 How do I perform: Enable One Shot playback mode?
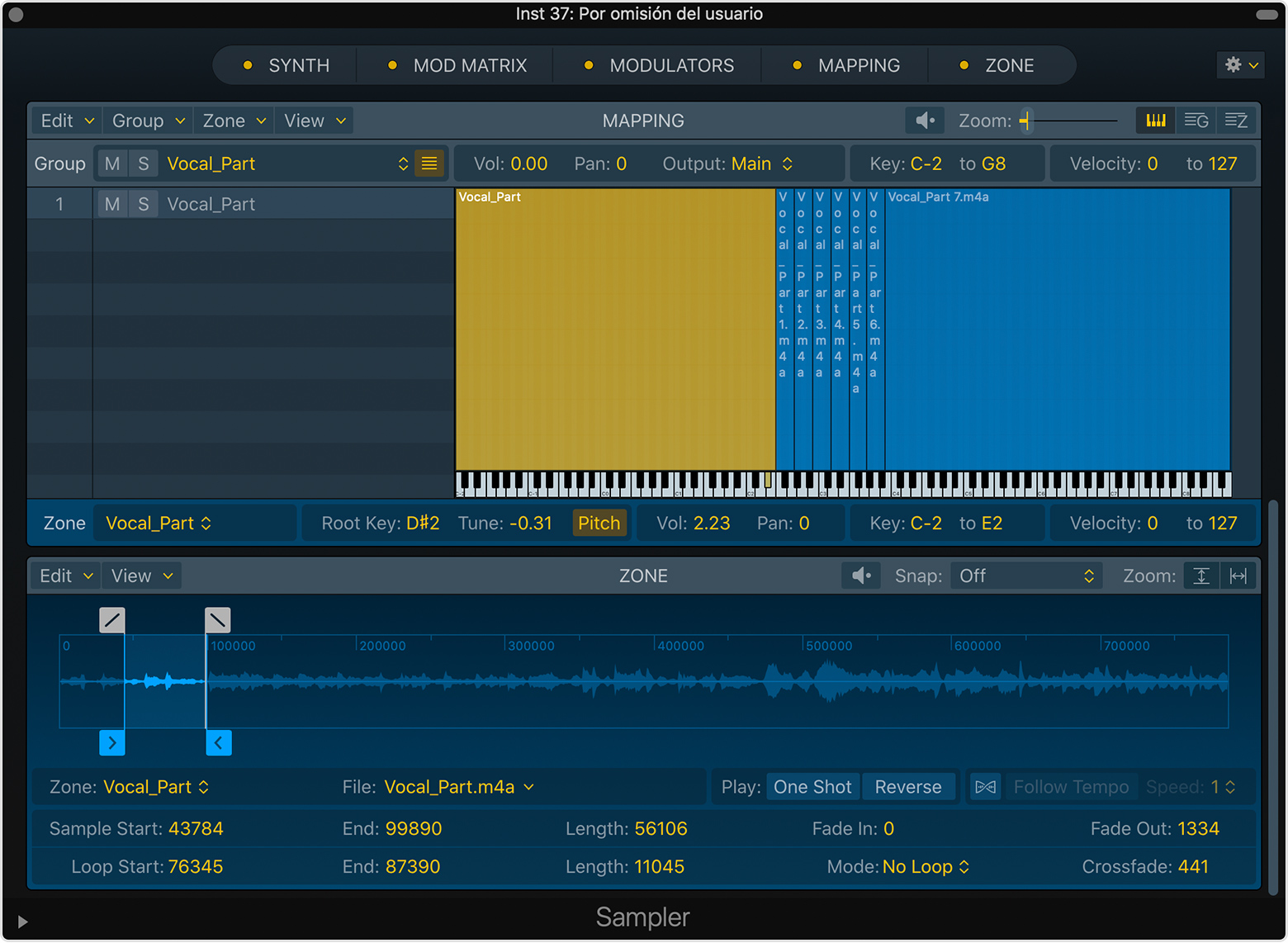click(812, 787)
